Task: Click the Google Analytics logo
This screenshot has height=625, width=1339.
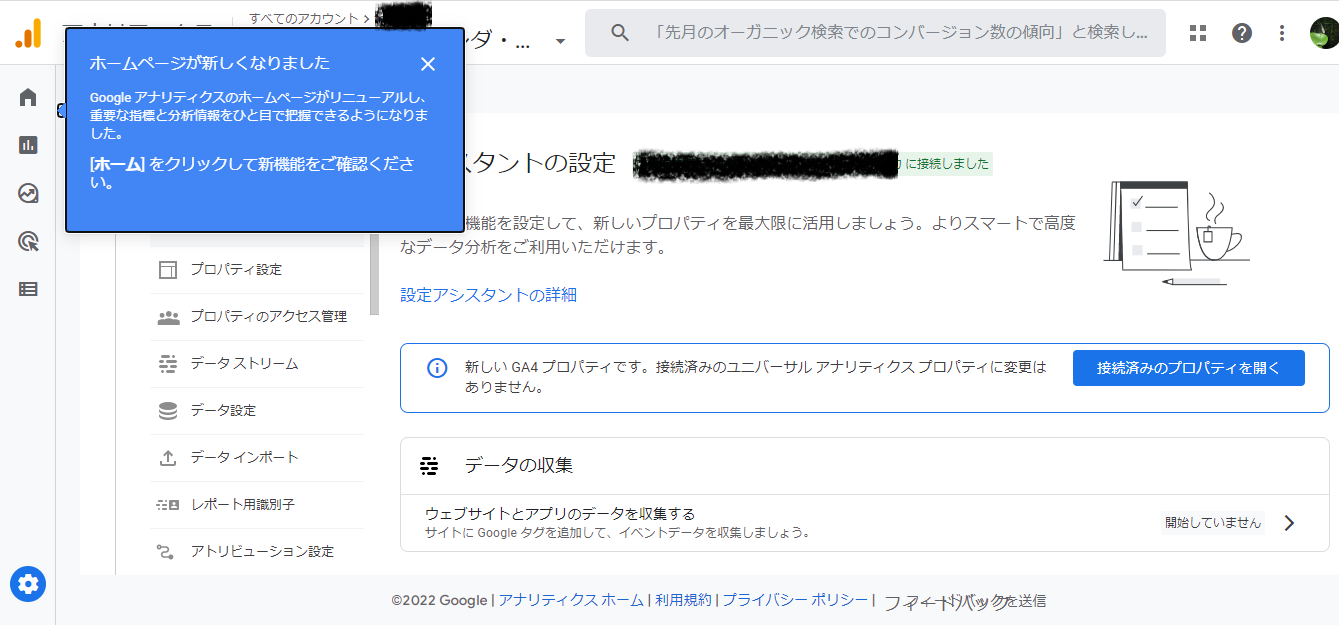Action: click(28, 34)
